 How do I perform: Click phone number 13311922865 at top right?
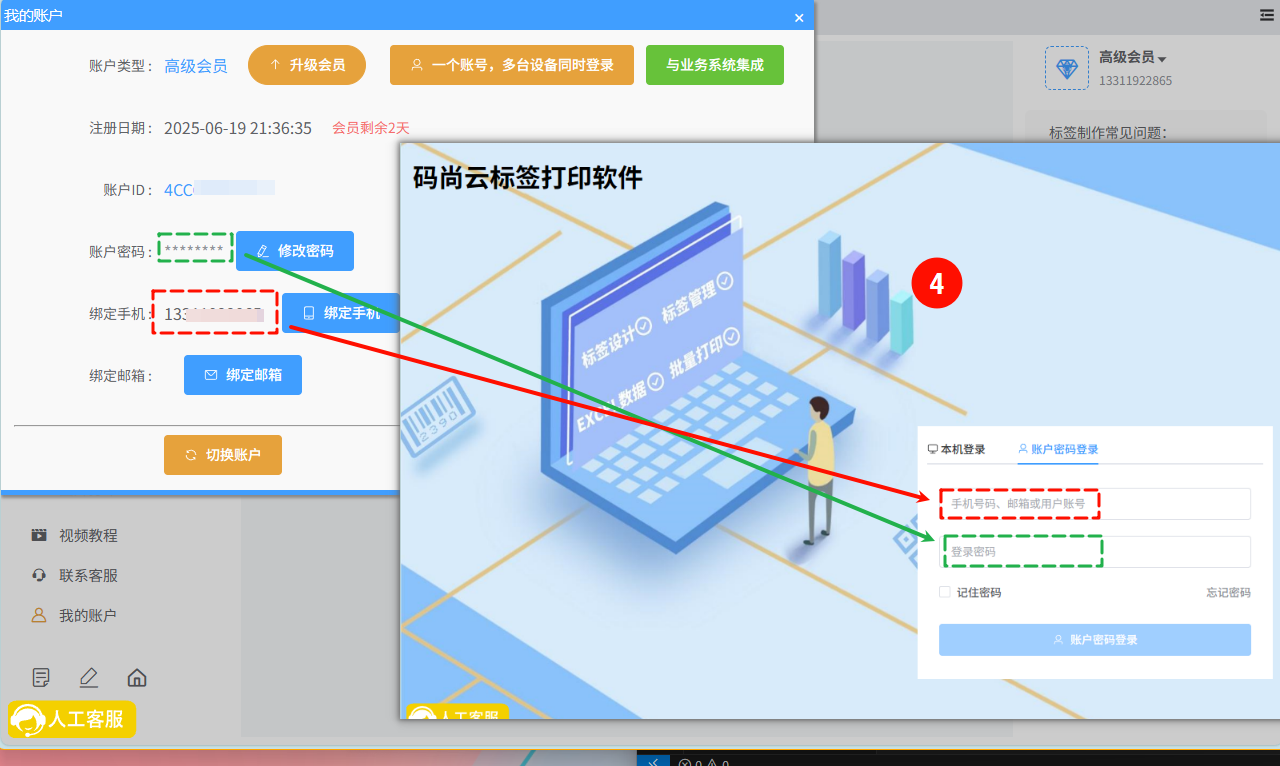click(1135, 80)
